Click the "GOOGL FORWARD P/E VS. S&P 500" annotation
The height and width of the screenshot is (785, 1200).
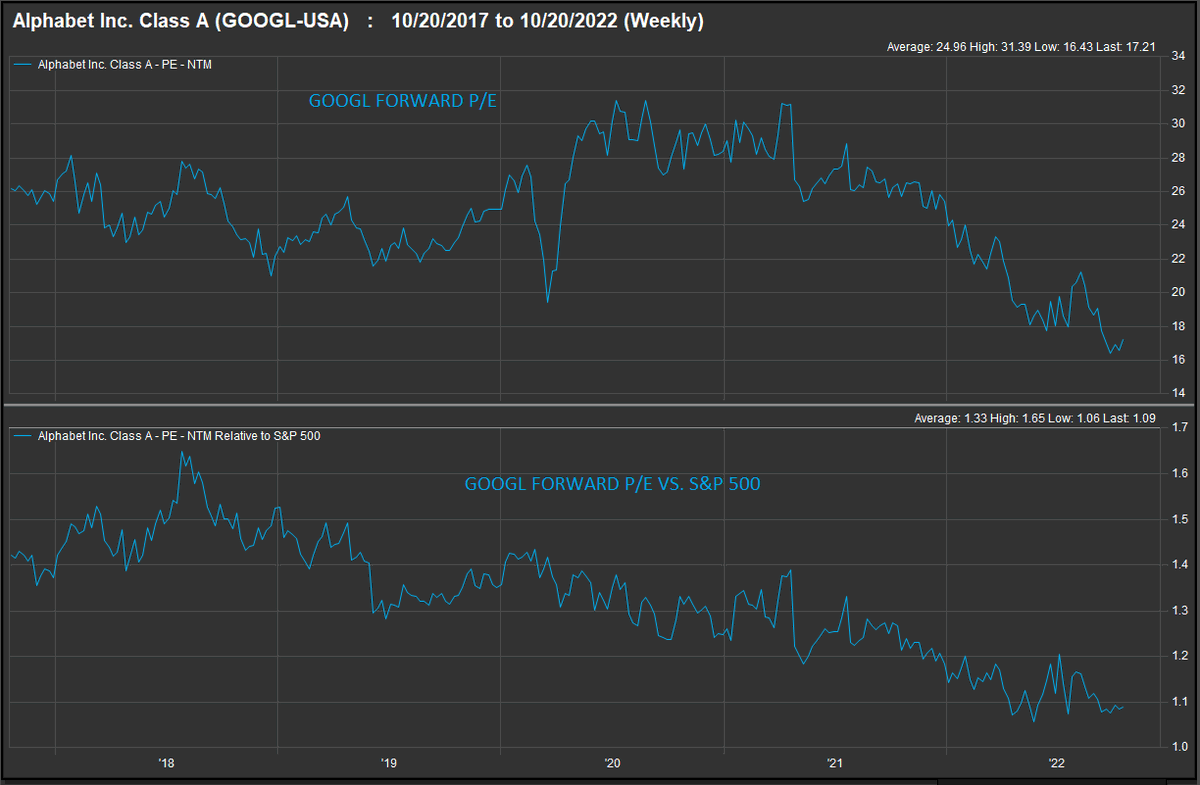(x=612, y=484)
